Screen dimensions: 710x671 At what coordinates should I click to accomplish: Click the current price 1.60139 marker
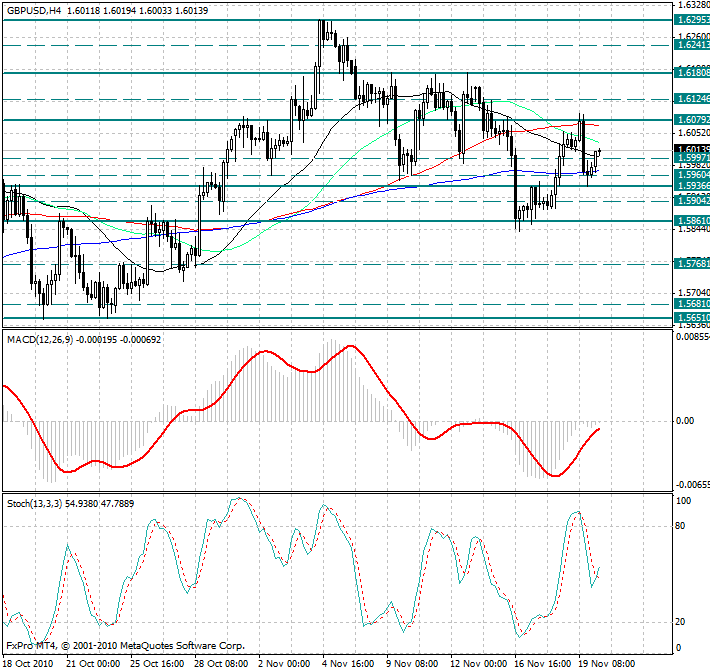point(692,149)
